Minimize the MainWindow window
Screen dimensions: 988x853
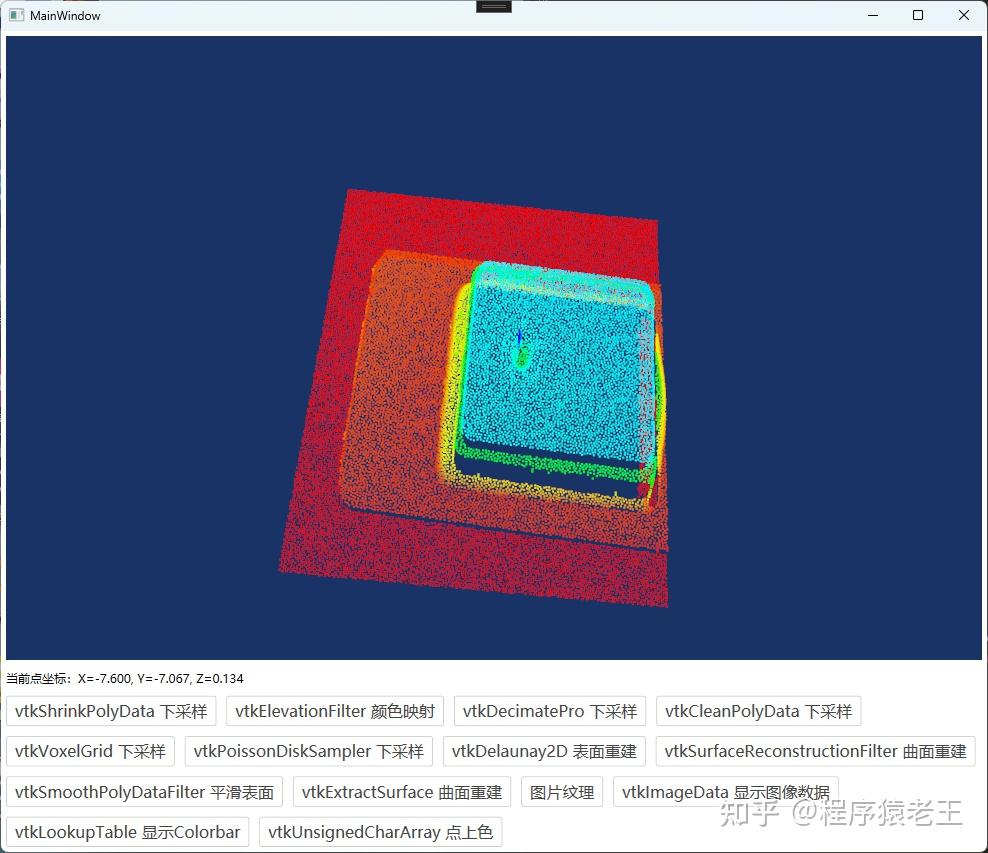click(873, 15)
